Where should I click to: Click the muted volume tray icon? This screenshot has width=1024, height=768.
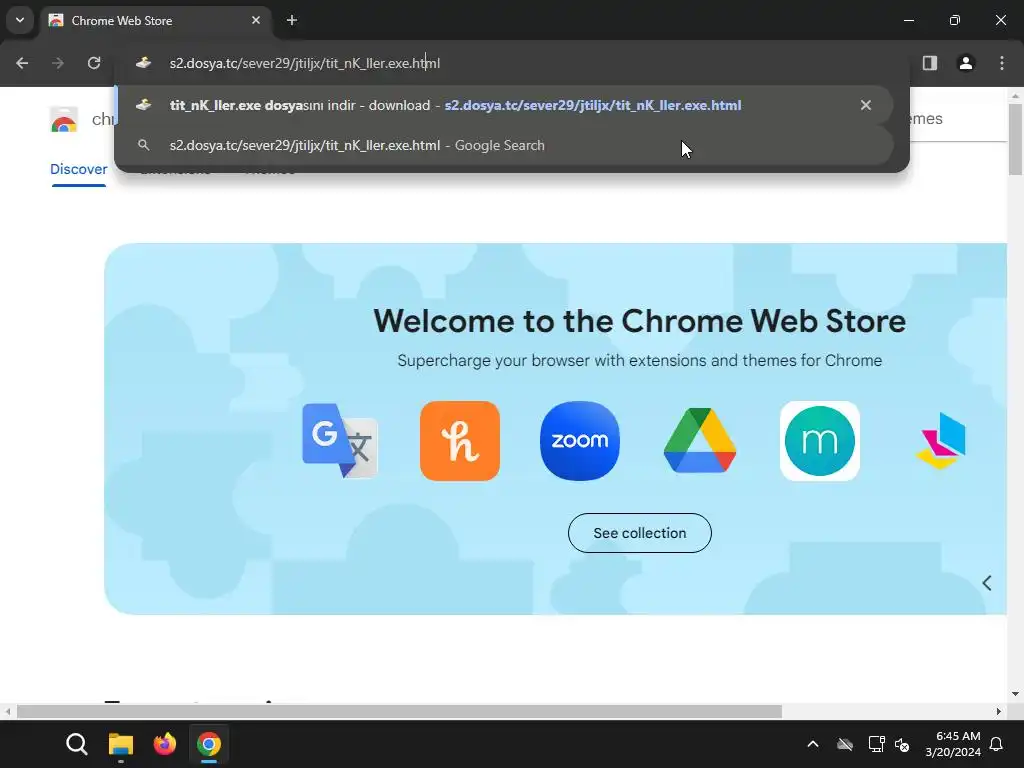pyautogui.click(x=903, y=744)
